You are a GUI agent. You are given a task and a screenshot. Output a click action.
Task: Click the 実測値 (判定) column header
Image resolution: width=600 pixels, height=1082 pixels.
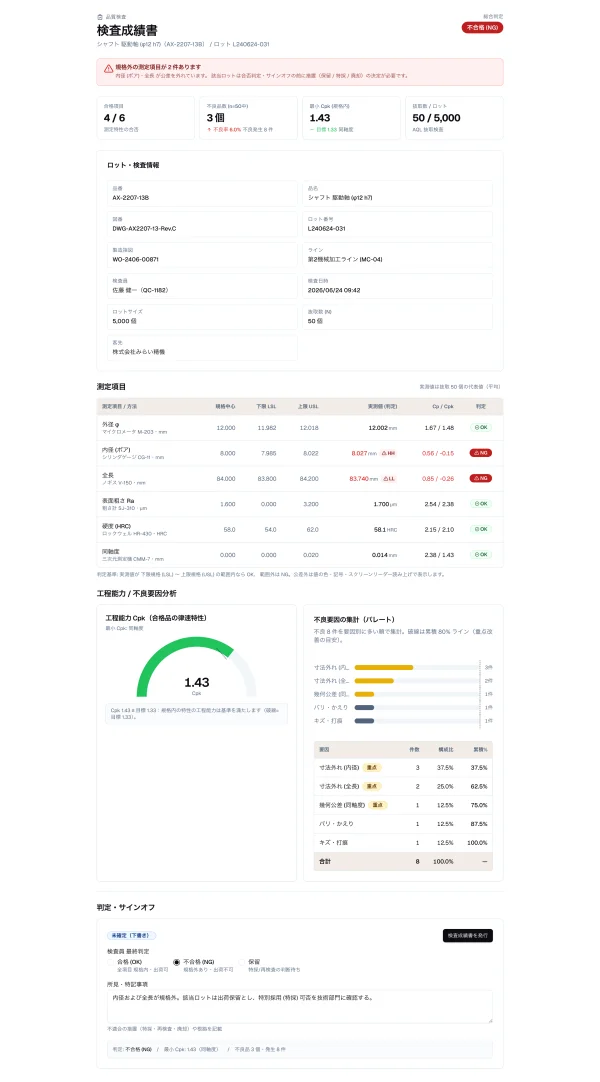click(381, 406)
